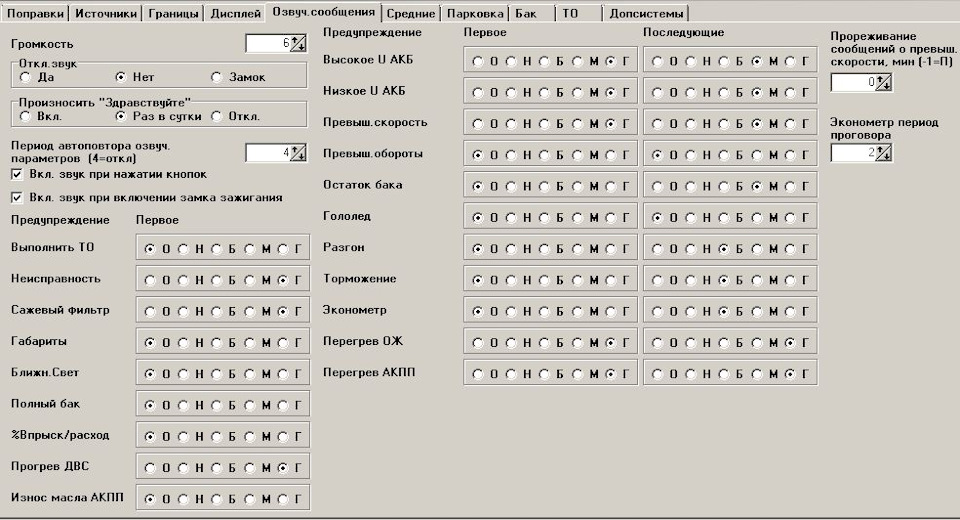
Task: Choose Вкл. for Произносить Здравствуйте
Action: tap(41, 116)
